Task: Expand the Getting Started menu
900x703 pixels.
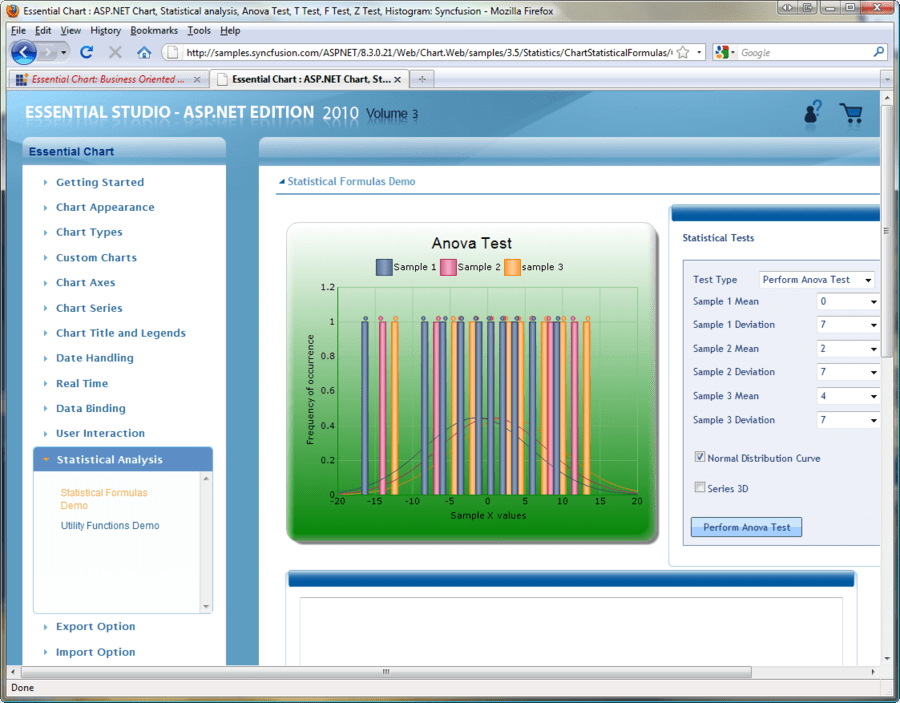Action: pyautogui.click(x=100, y=182)
